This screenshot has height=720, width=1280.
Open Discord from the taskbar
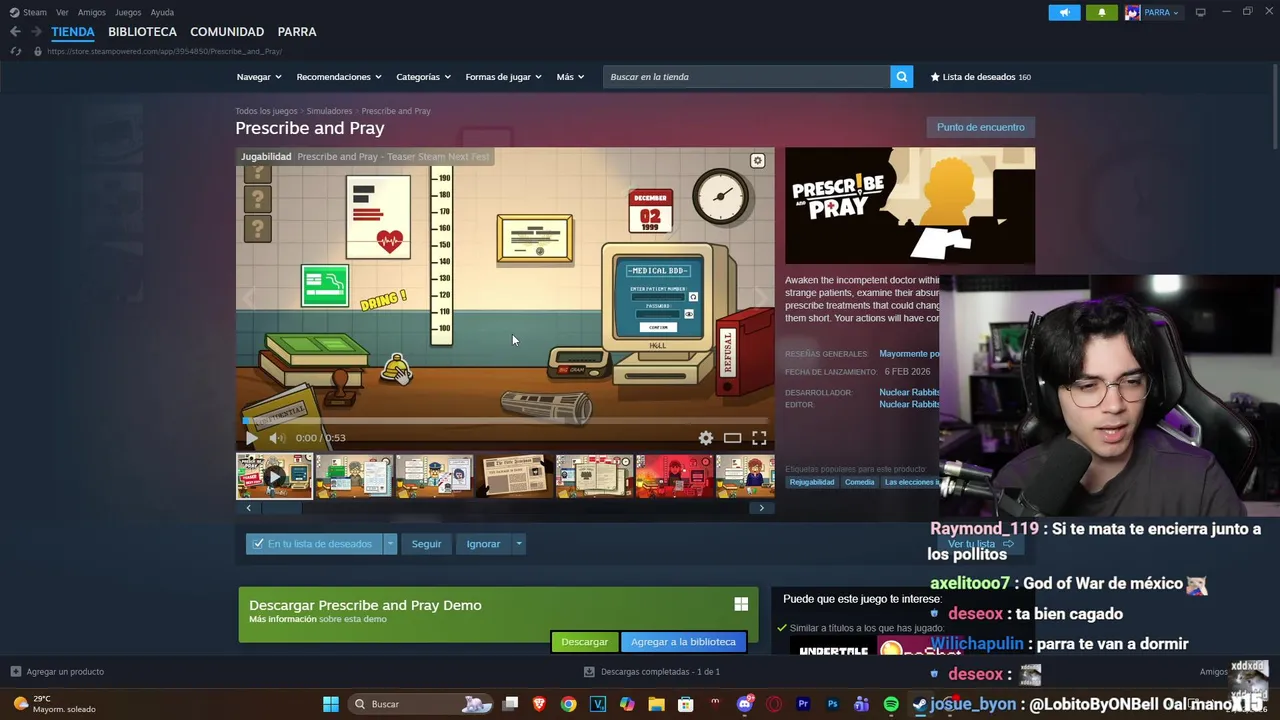(744, 704)
